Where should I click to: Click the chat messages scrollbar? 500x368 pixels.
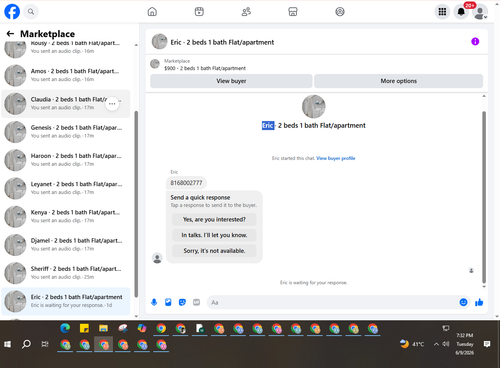[484, 197]
